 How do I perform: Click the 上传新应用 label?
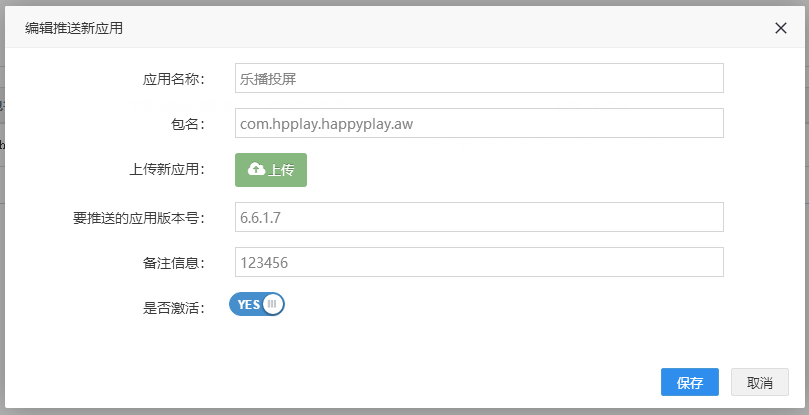click(166, 170)
